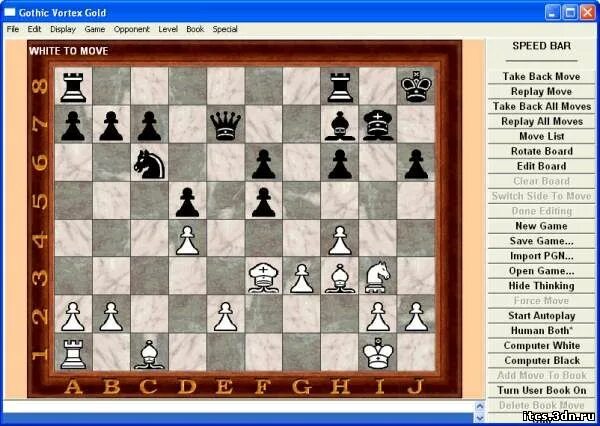The image size is (600, 426).
Task: Click the black chancellor piece on I7
Action: pyautogui.click(x=378, y=125)
